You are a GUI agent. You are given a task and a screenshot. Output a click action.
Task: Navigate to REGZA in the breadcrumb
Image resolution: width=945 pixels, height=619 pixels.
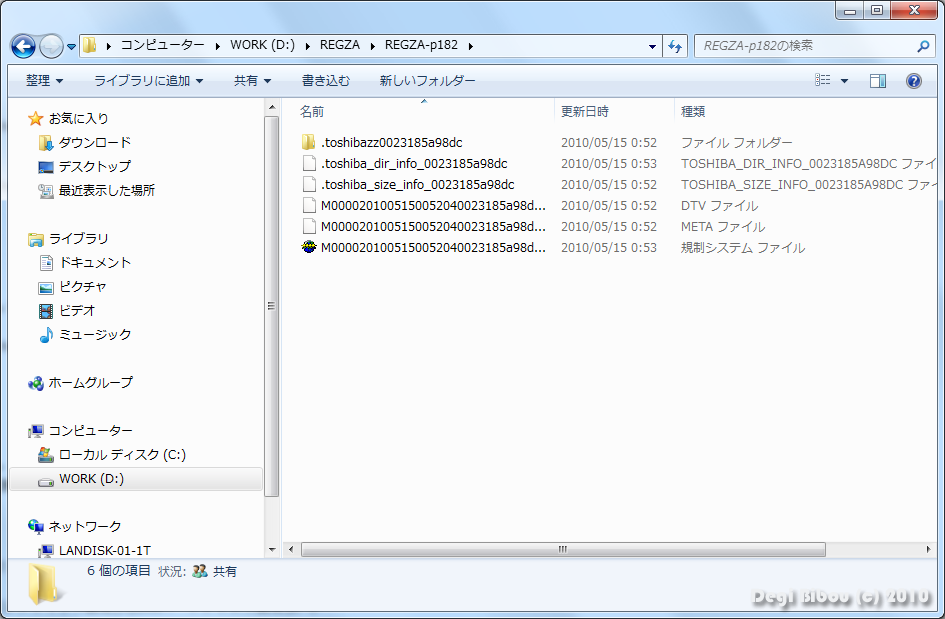[340, 45]
